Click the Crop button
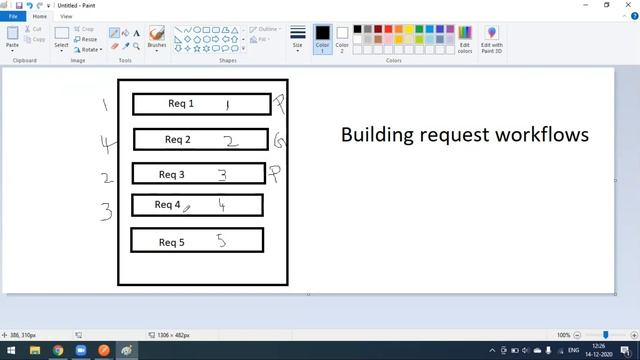Viewport: 640px width, 360px height. 84,29
